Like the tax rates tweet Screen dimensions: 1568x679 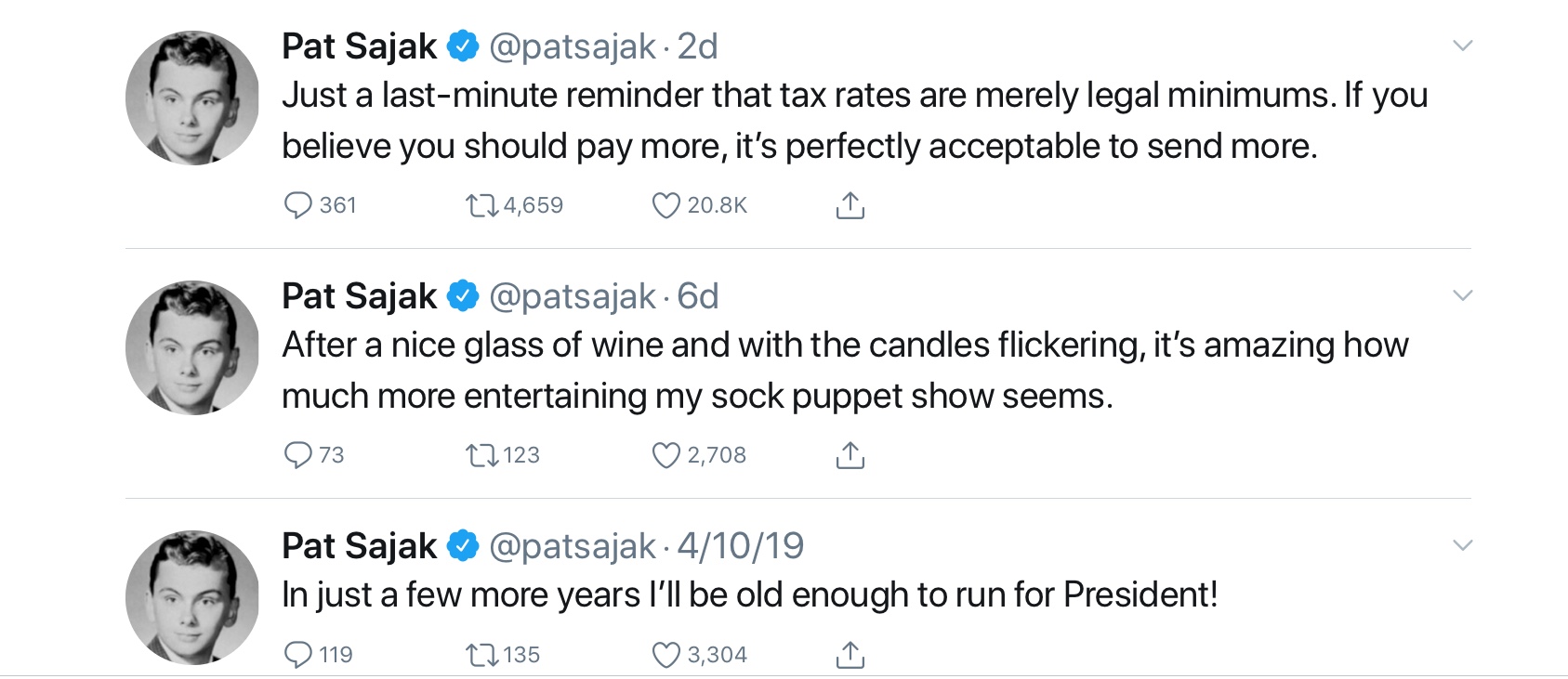(665, 205)
